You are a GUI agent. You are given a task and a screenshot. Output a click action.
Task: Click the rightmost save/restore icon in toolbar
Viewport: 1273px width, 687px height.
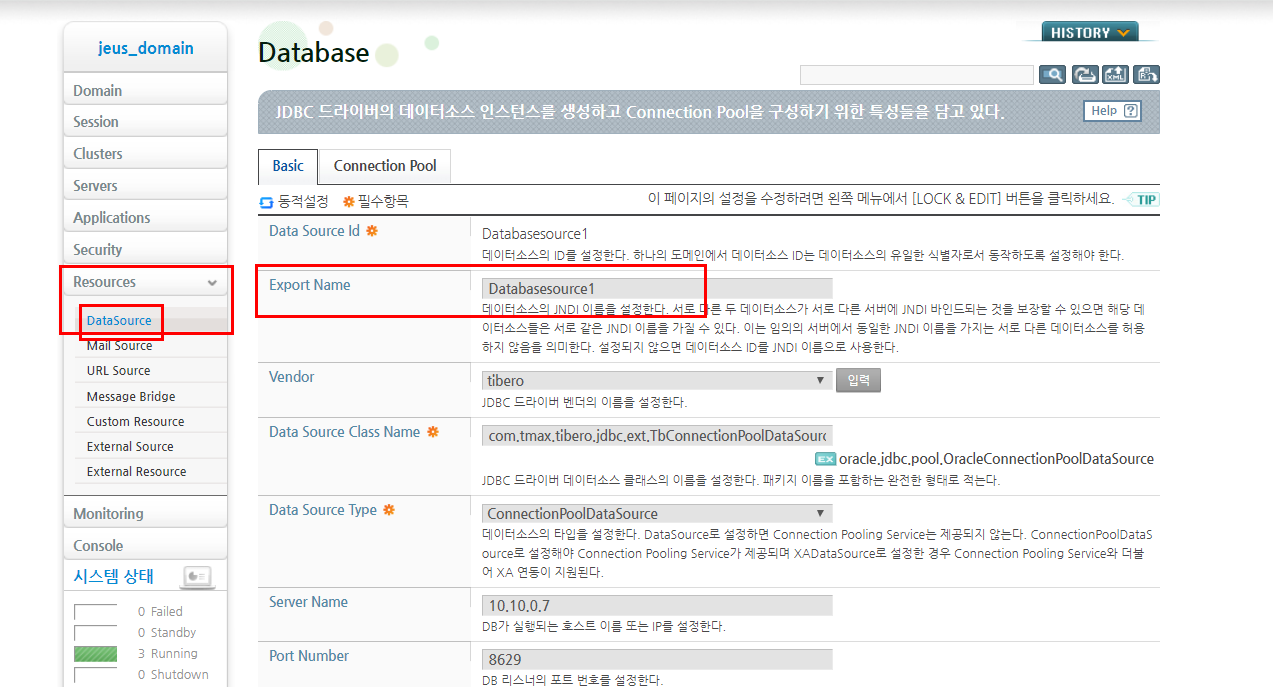[x=1147, y=75]
